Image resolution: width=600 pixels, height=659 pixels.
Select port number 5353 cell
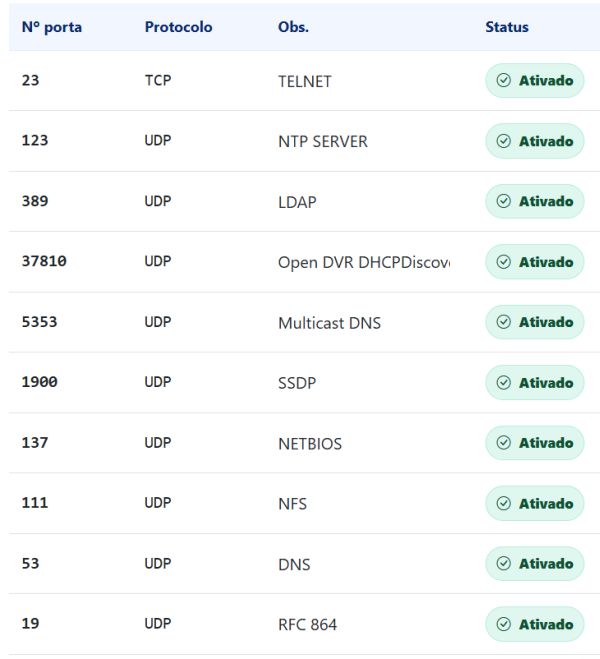click(39, 322)
